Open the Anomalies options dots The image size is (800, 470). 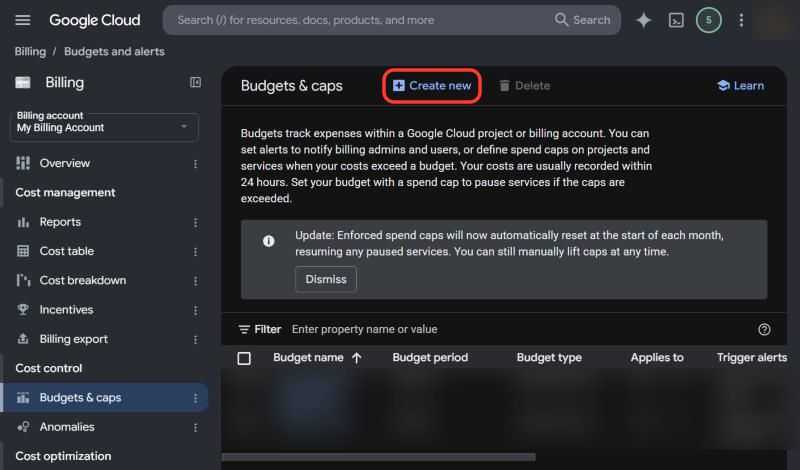195,427
